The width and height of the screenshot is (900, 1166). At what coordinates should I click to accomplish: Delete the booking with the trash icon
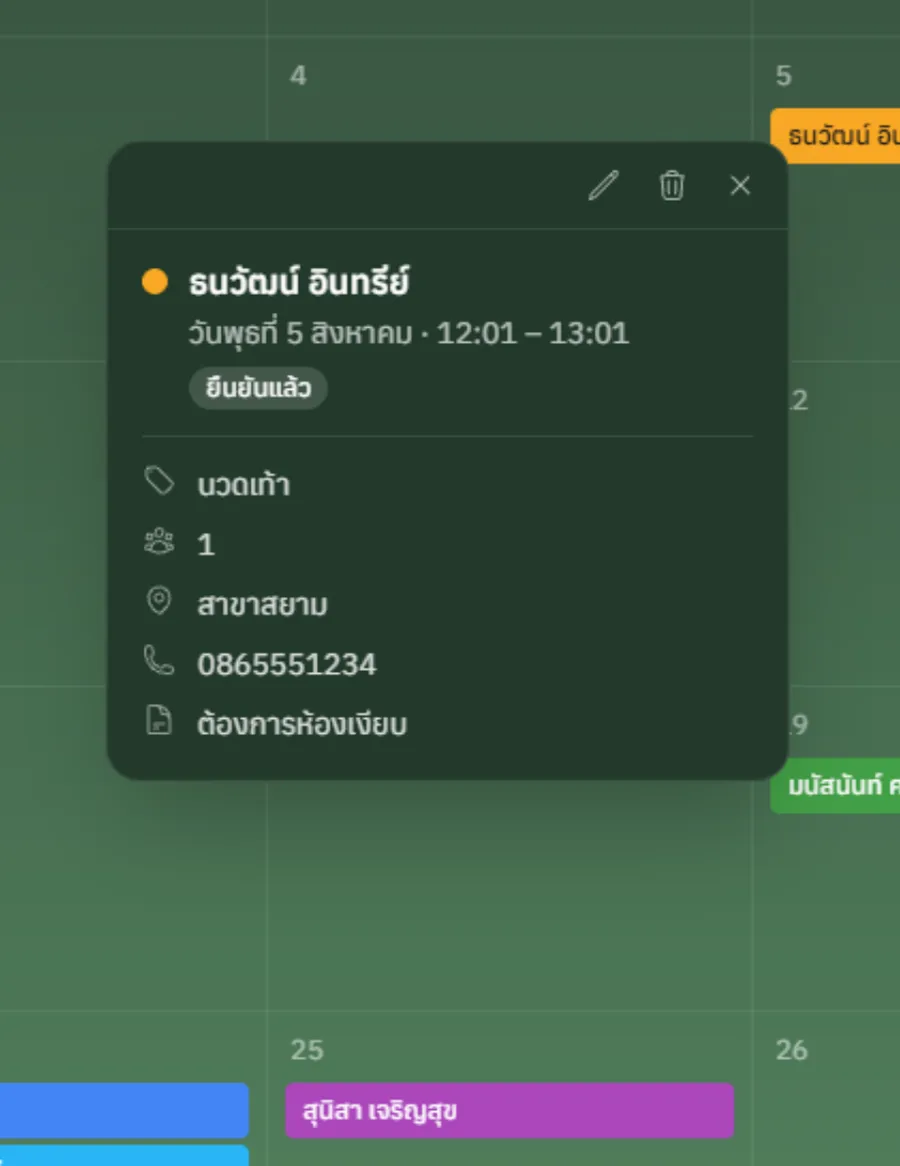[672, 185]
